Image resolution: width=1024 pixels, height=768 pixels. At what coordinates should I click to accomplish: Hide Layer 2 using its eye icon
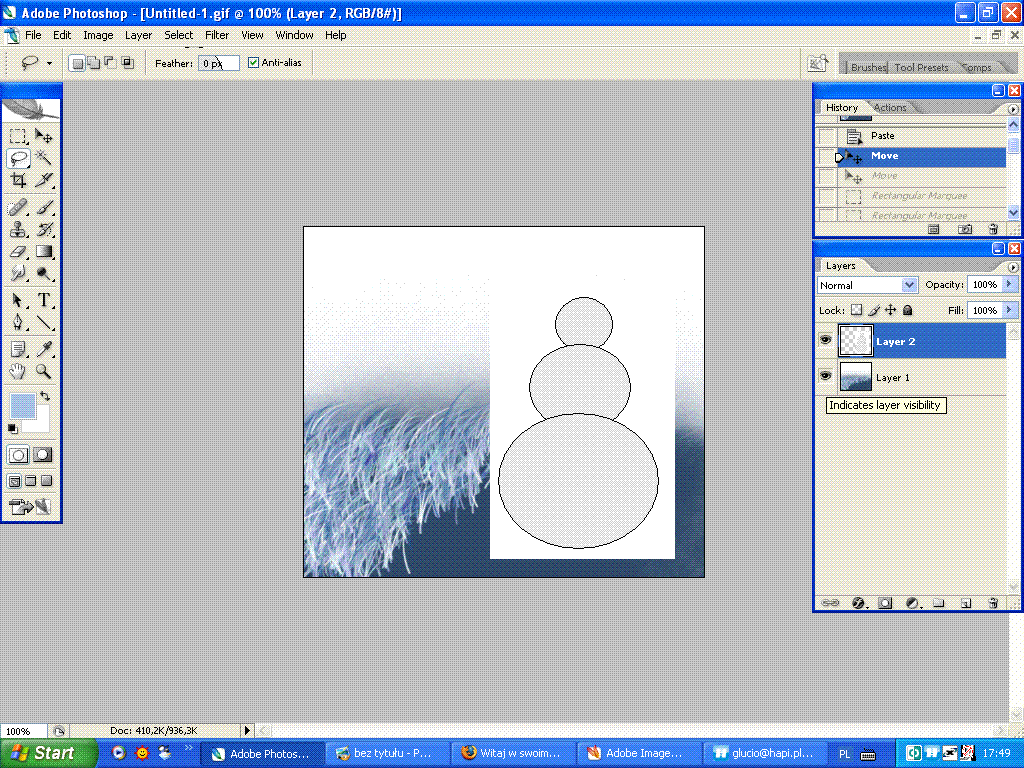point(825,340)
